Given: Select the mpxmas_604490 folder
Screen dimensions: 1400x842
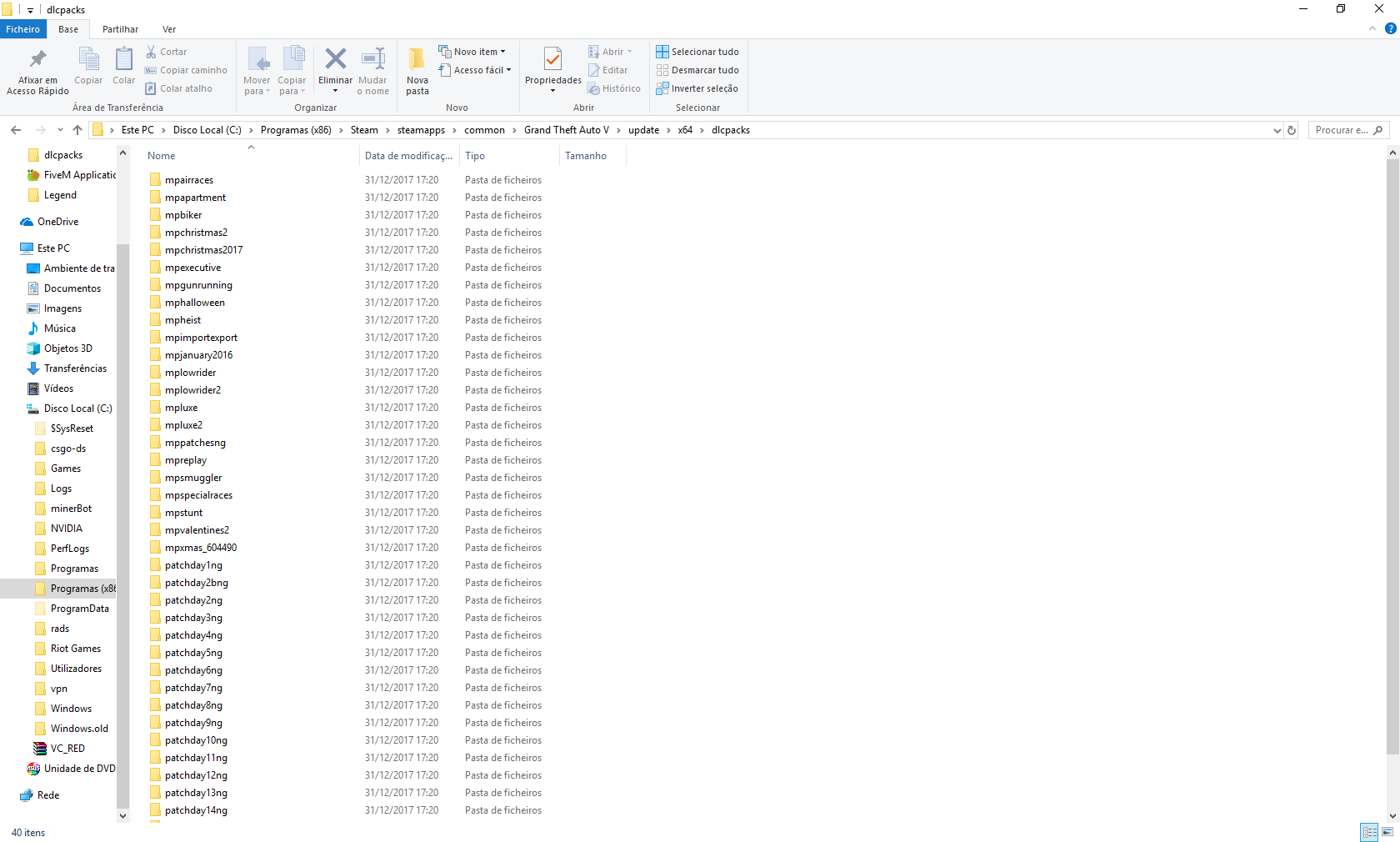Looking at the screenshot, I should (201, 548).
